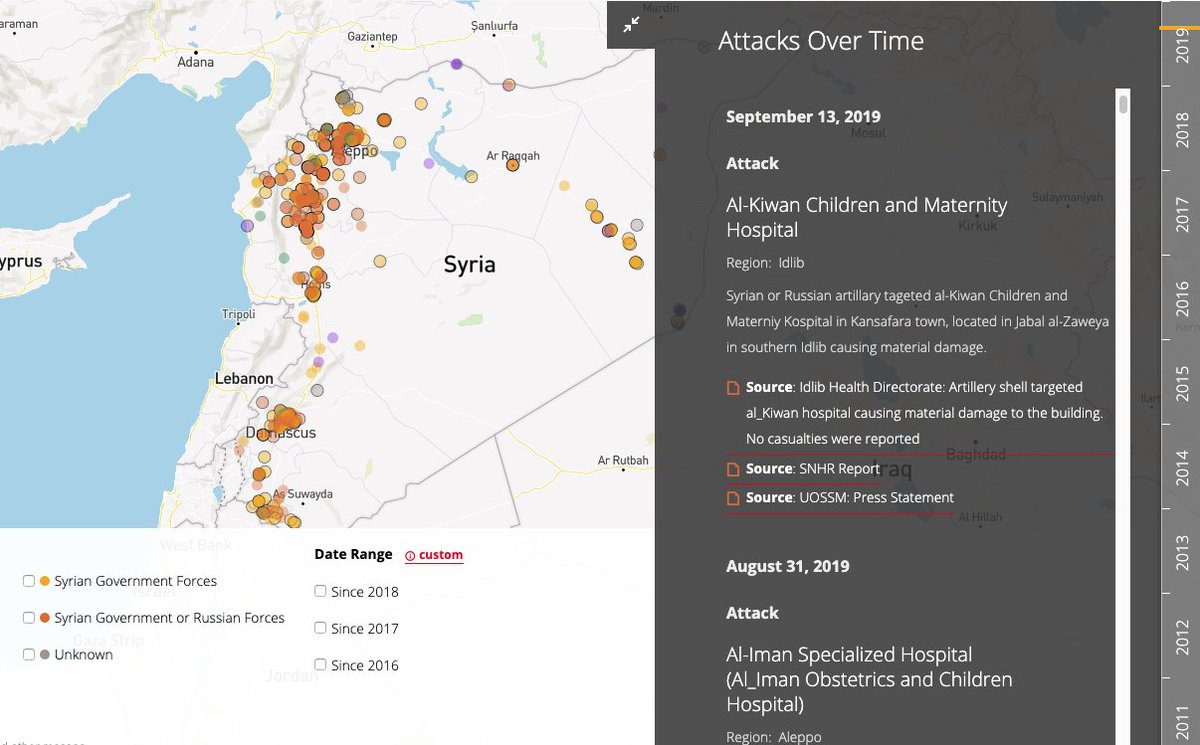Viewport: 1200px width, 745px height.
Task: Toggle Syrian Government or Russian Forces checkbox
Action: point(29,618)
